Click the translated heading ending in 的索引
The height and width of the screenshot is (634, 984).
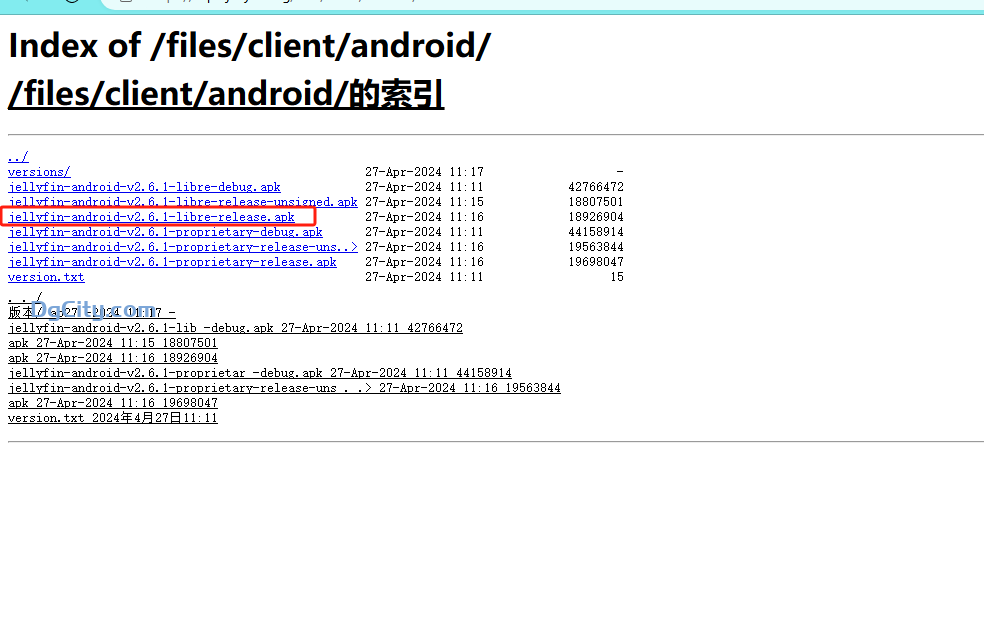coord(226,94)
